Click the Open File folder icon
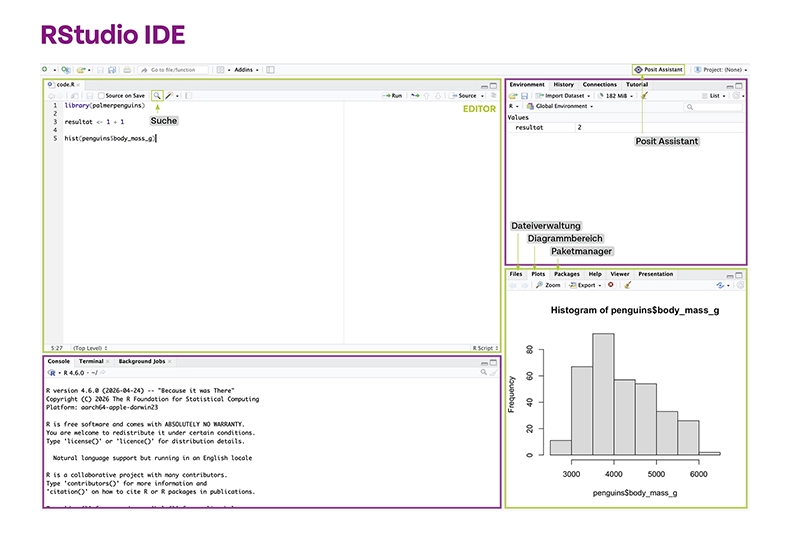The width and height of the screenshot is (790, 559). point(81,70)
